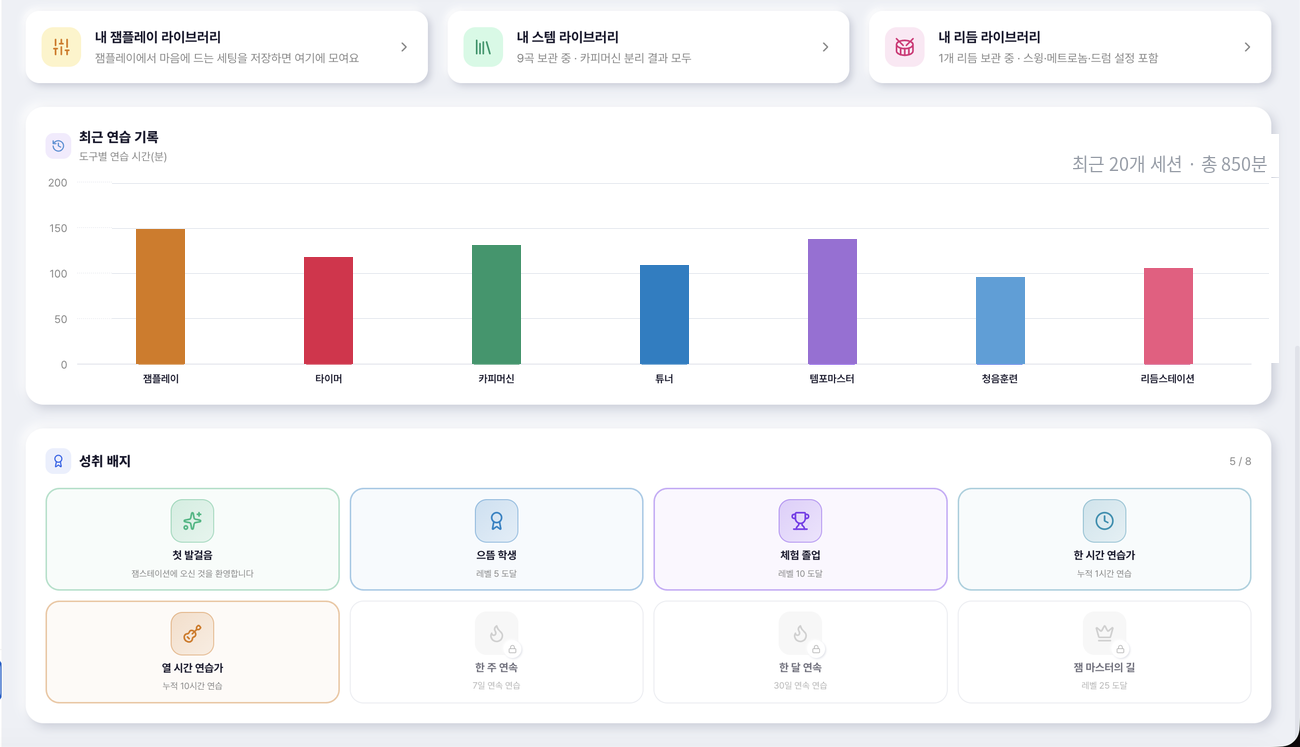The image size is (1300, 747).
Task: Click the 체험 졸업 badge title
Action: [800, 555]
